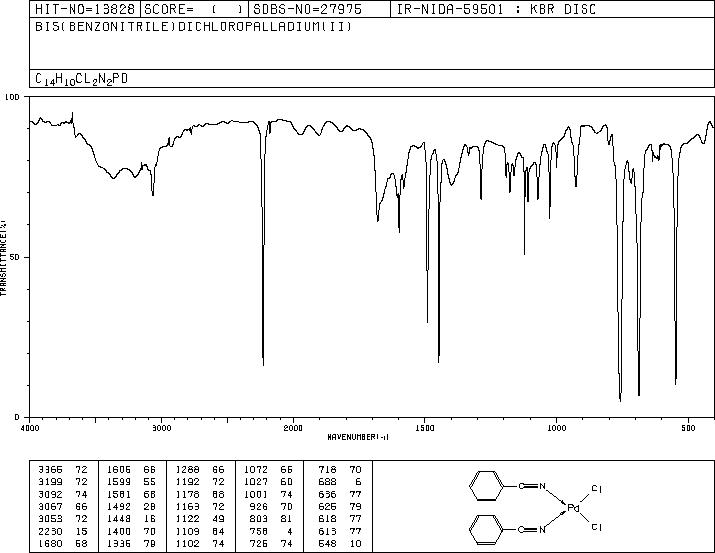
Task: Click the SDBS-NO=27975 header cell
Action: [319, 9]
